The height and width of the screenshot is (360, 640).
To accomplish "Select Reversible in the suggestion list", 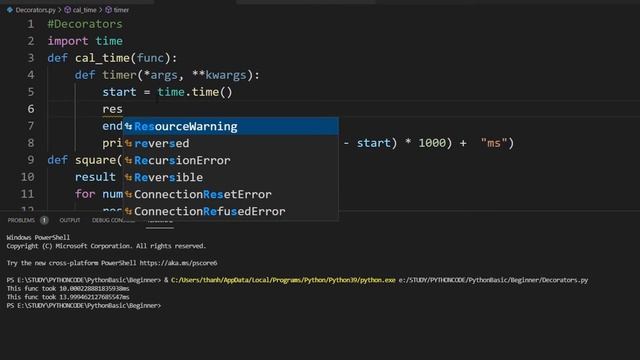I will point(231,177).
